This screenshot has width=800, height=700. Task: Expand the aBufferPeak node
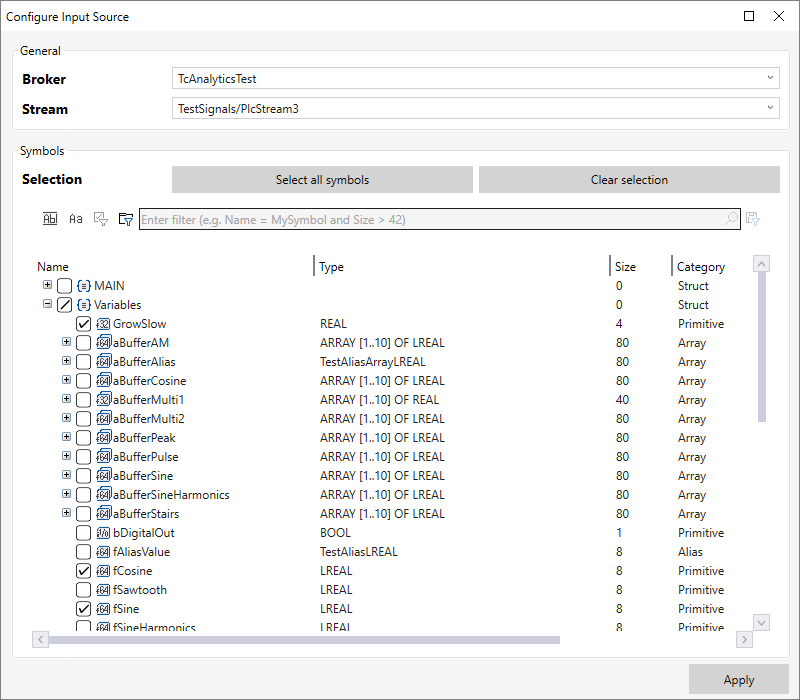(66, 437)
